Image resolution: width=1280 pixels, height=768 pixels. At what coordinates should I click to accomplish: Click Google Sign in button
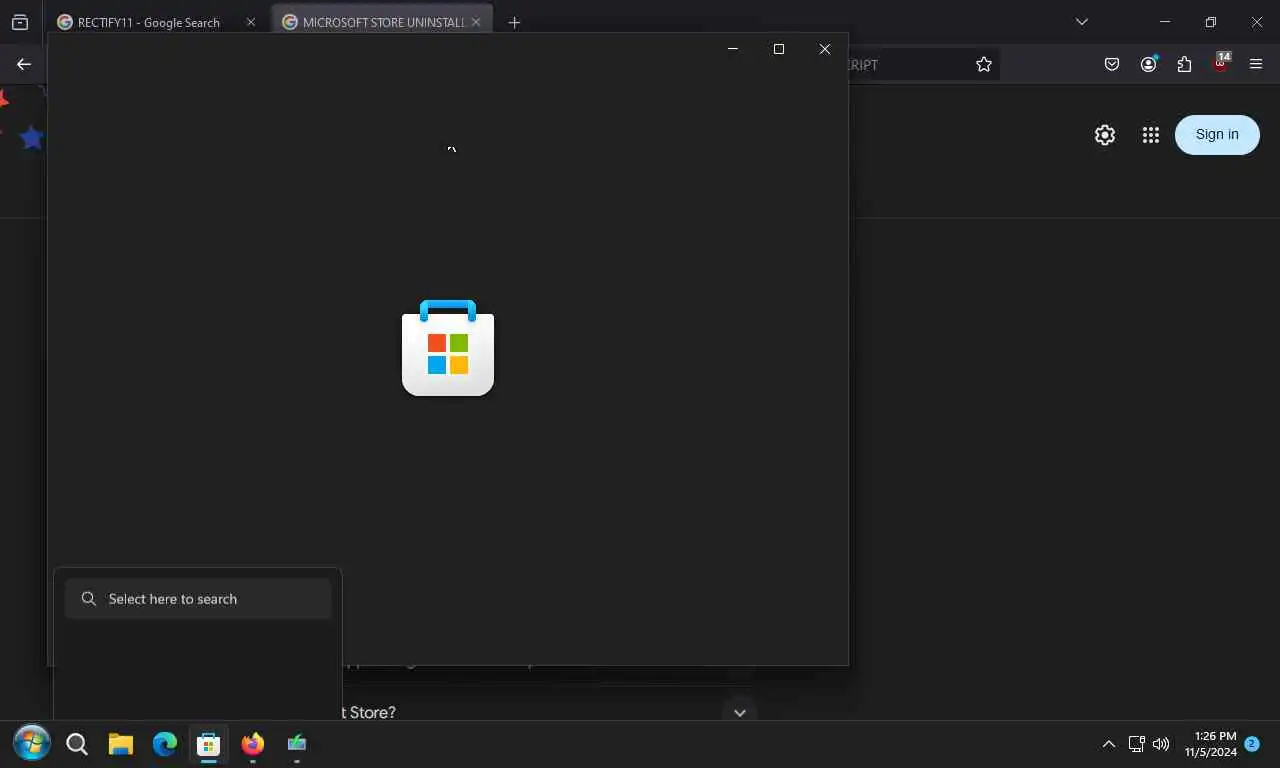pos(1217,135)
